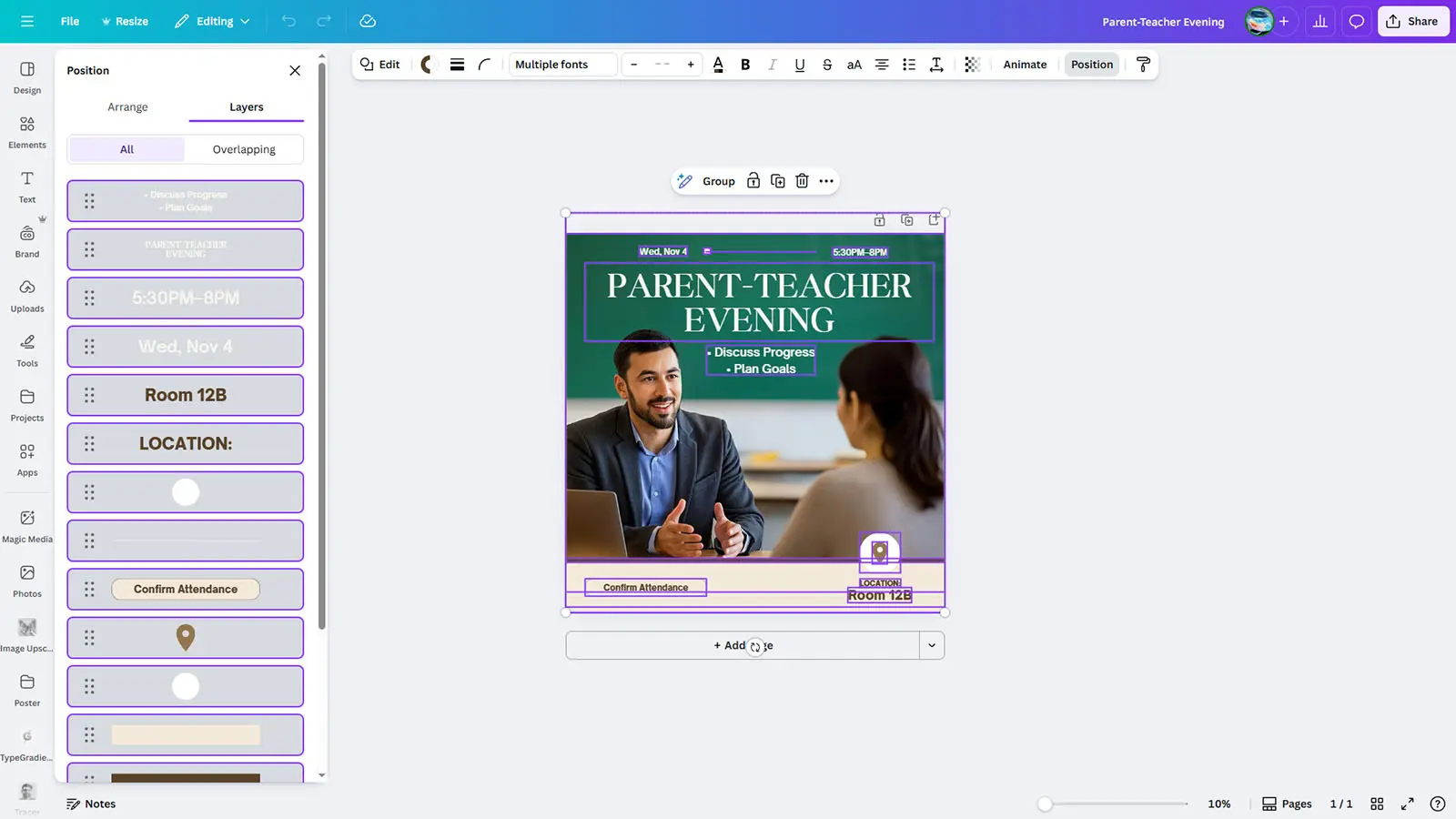The image size is (1456, 819).
Task: Toggle underline text formatting
Action: 799,65
